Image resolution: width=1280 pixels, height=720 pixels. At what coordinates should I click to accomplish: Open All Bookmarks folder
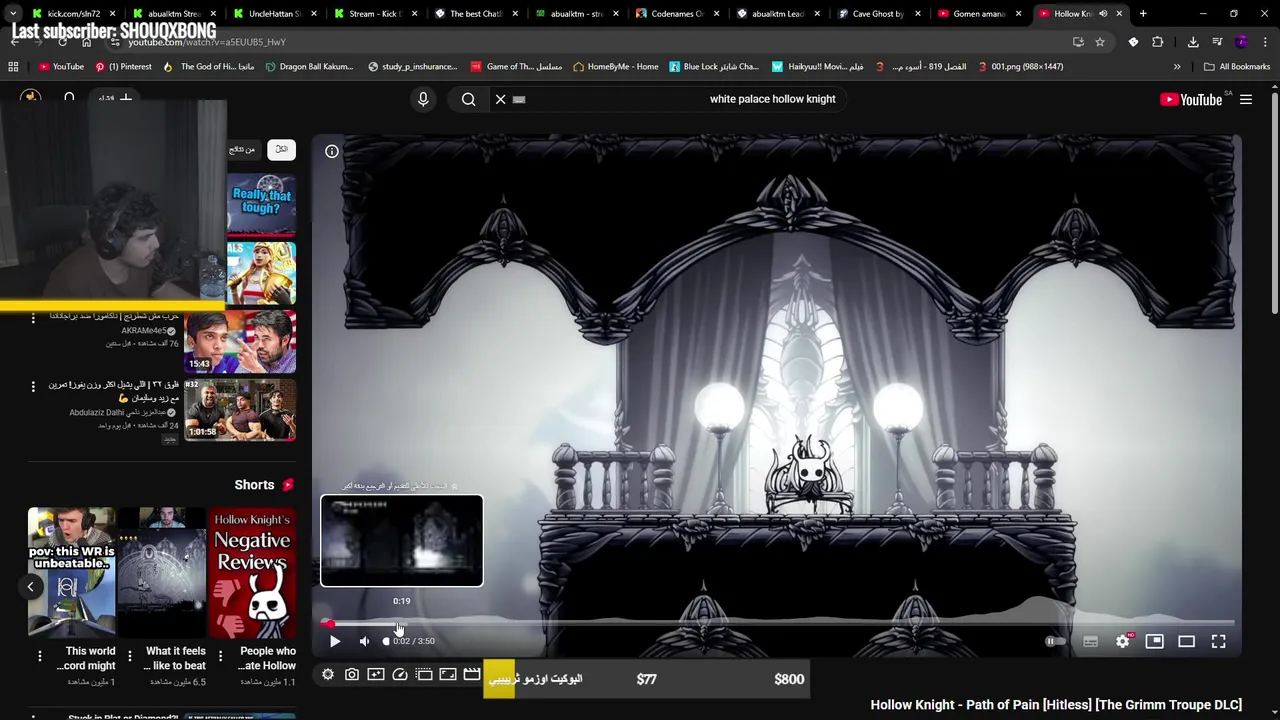click(1237, 67)
